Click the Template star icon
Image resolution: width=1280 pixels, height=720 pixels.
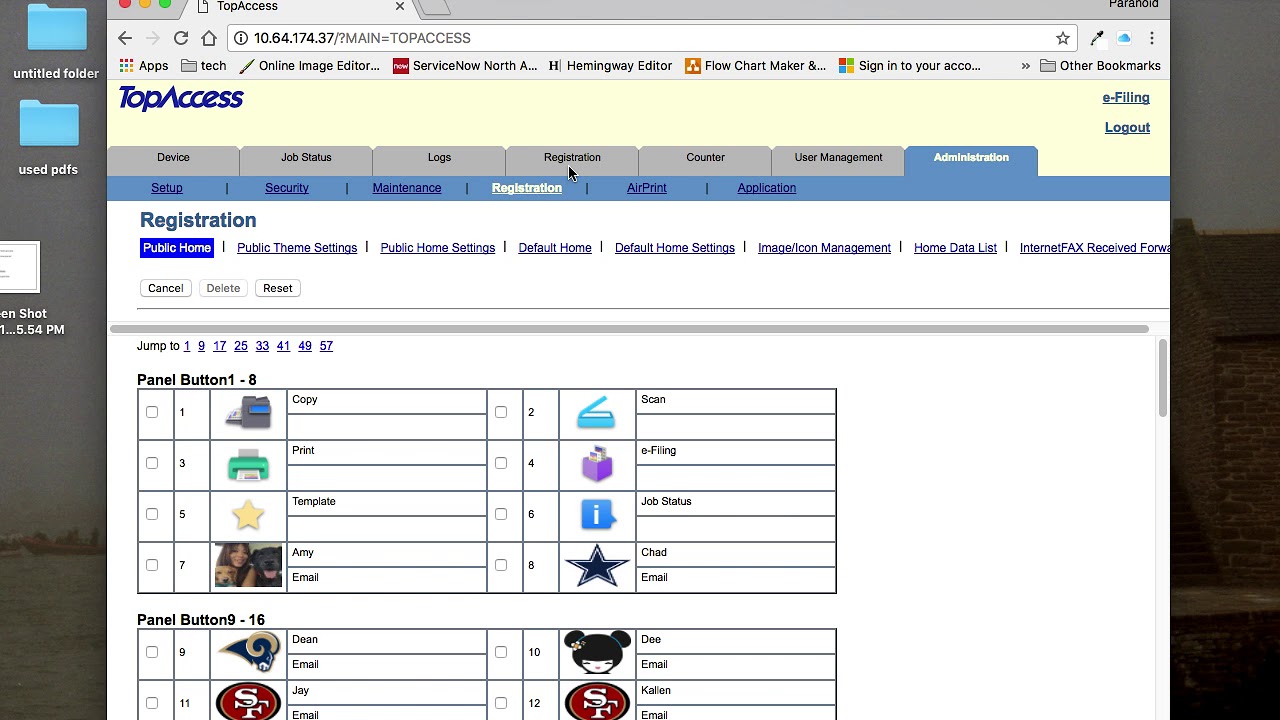tap(248, 514)
